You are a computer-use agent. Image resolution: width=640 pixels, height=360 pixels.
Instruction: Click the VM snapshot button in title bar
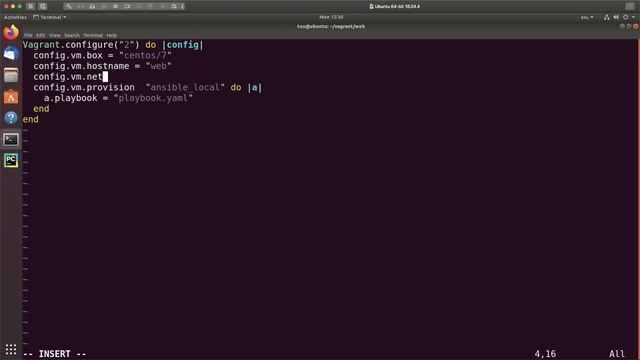pyautogui.click(x=43, y=7)
